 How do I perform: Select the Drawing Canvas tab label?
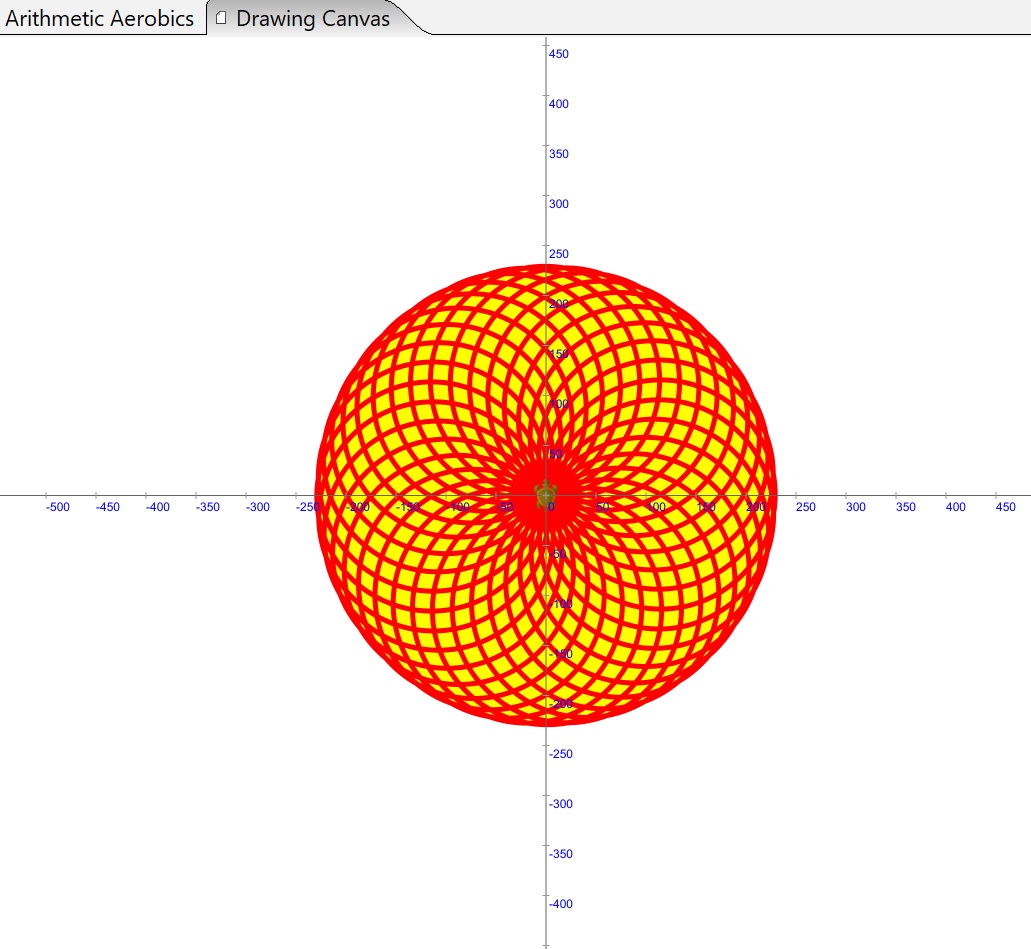pos(312,18)
